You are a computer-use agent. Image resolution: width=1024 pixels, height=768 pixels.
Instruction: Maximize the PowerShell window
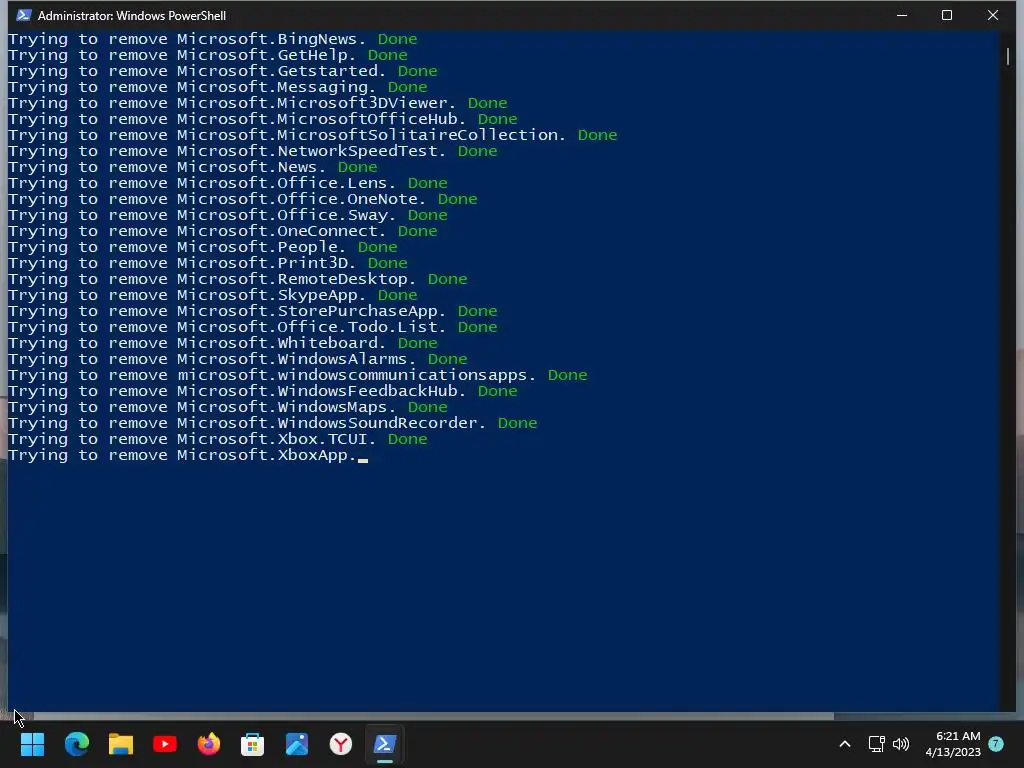click(x=947, y=15)
